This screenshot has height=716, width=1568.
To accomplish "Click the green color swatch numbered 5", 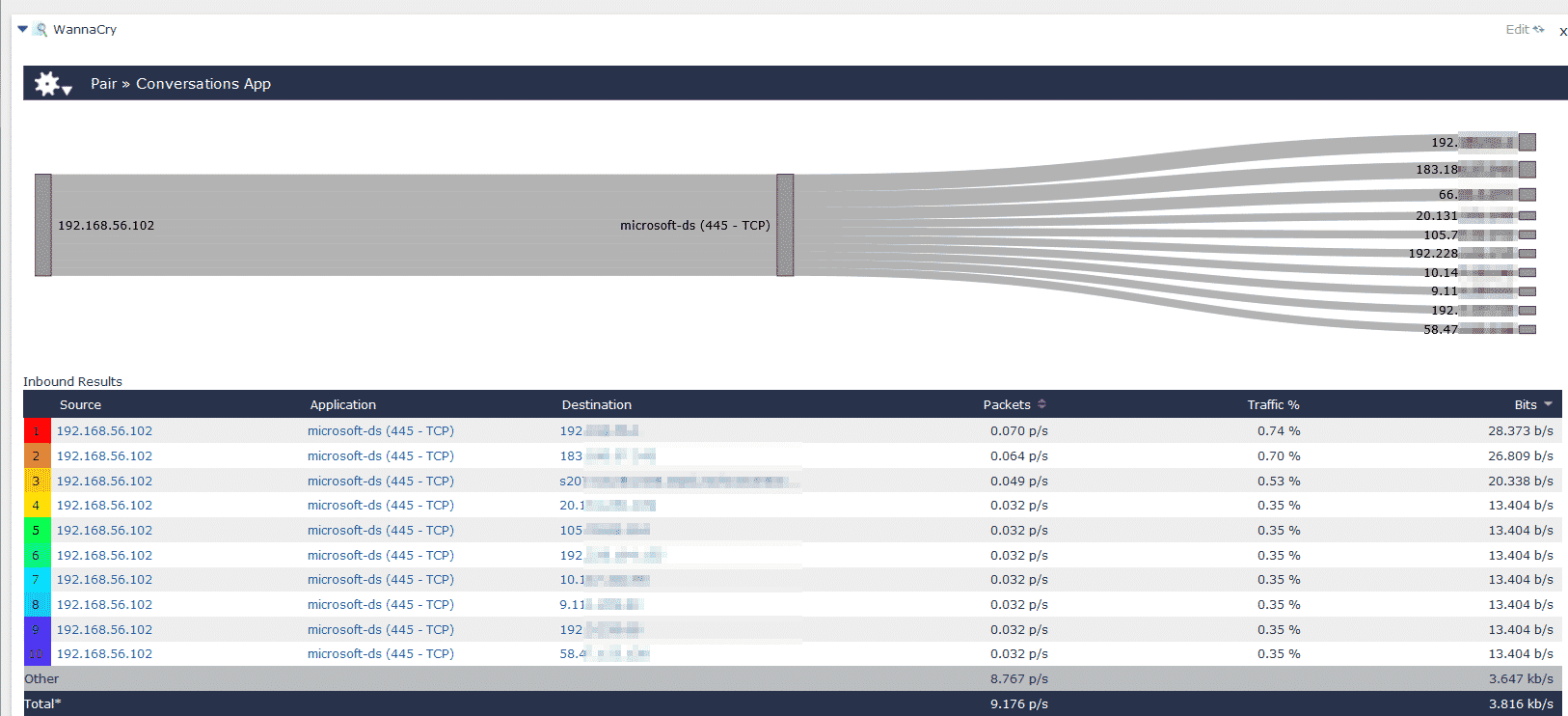I will (37, 530).
